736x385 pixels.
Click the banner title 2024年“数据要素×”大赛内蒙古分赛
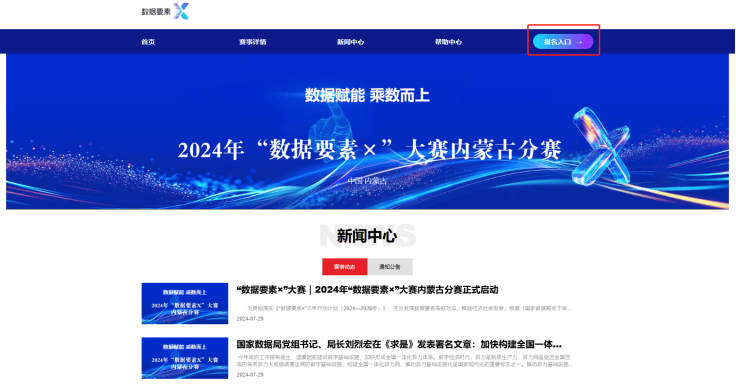pos(369,150)
